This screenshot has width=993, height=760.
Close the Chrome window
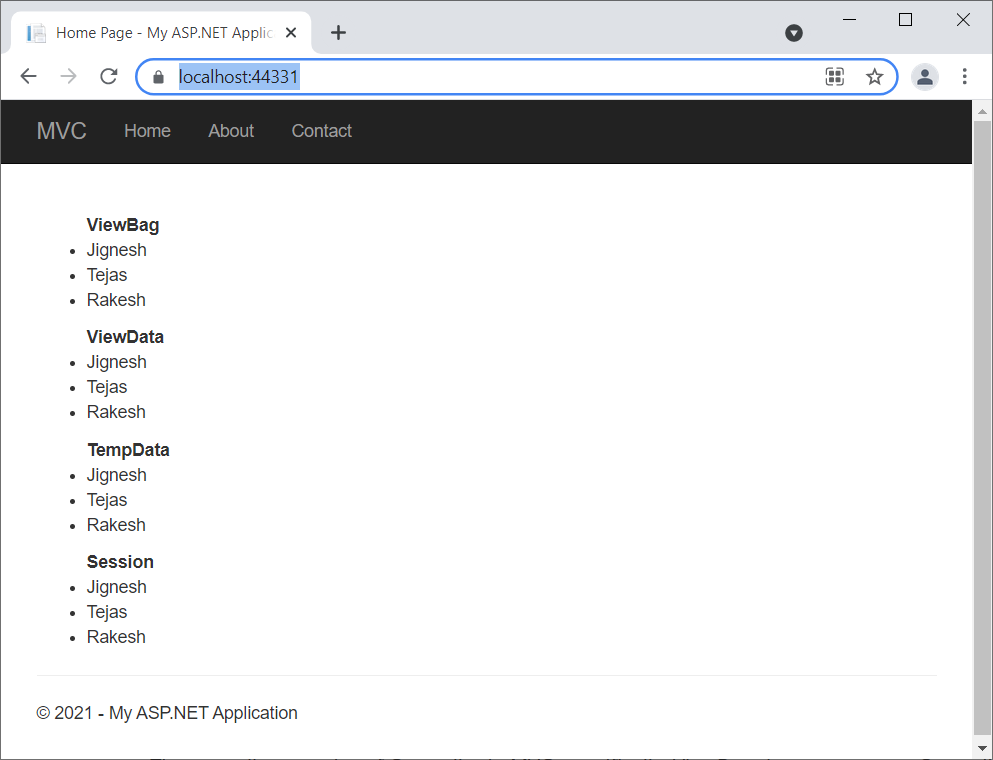tap(963, 20)
